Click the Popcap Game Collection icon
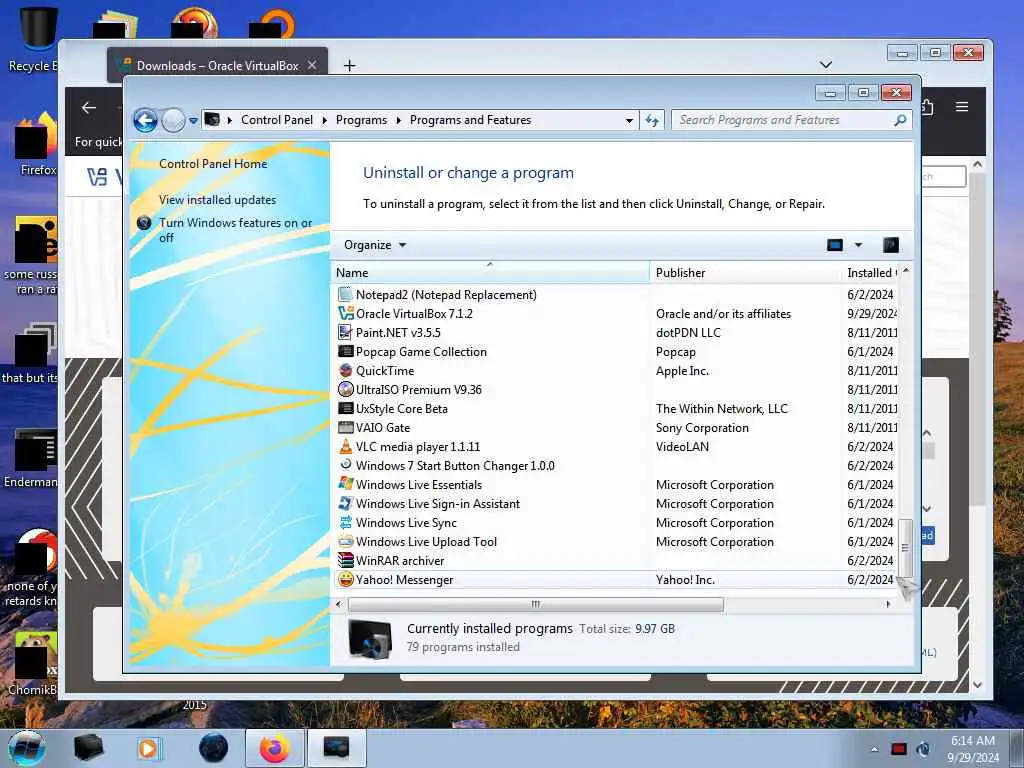The image size is (1024, 768). click(345, 351)
